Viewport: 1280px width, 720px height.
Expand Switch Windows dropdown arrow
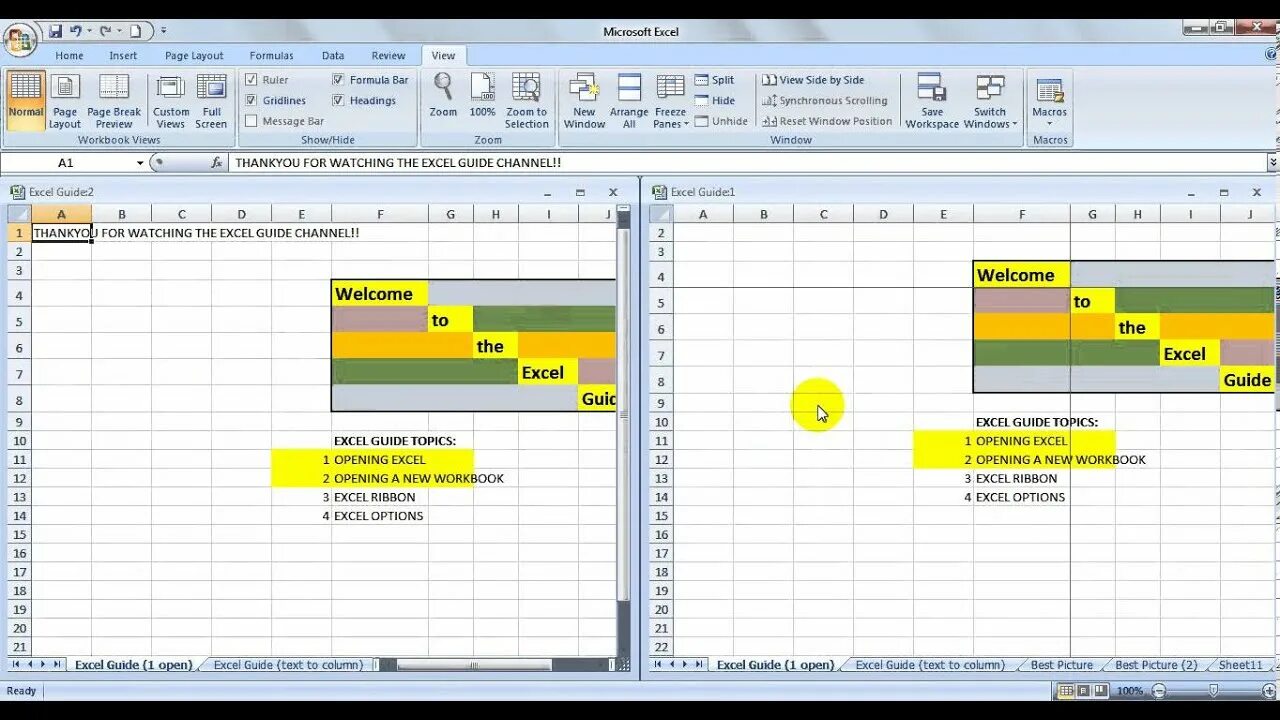tap(1014, 125)
